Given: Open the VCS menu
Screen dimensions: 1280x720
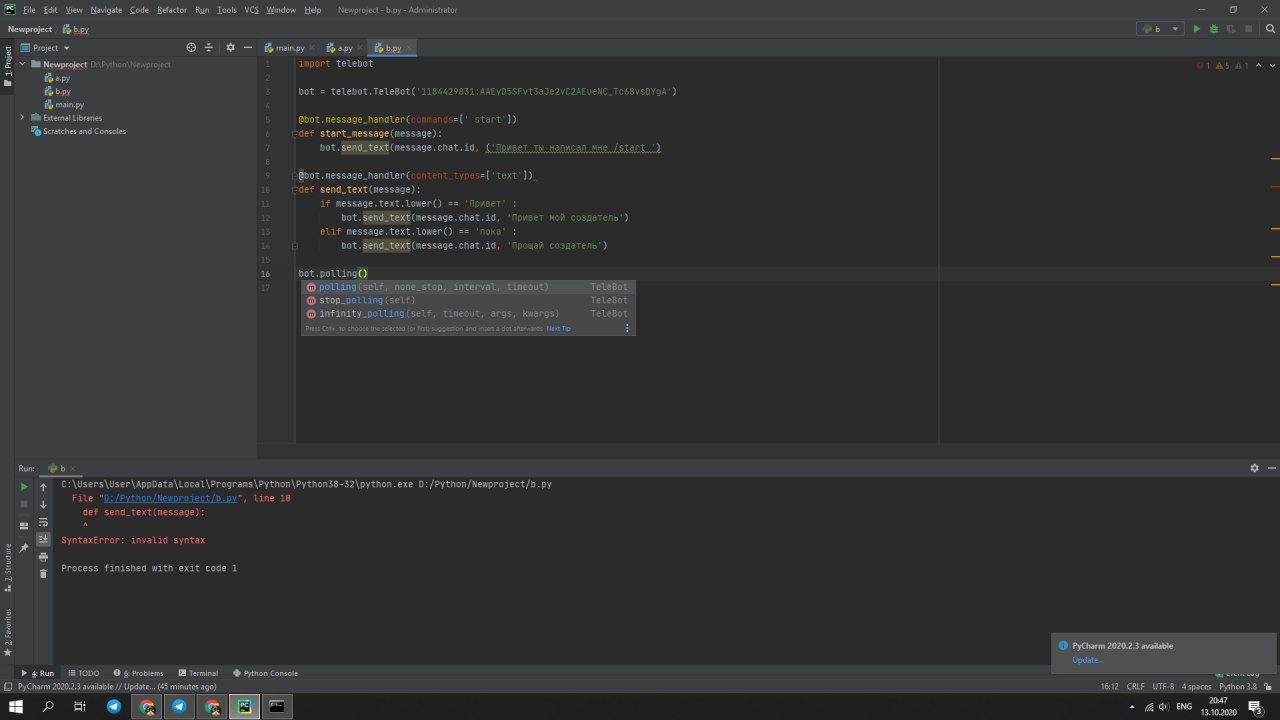Looking at the screenshot, I should (252, 9).
